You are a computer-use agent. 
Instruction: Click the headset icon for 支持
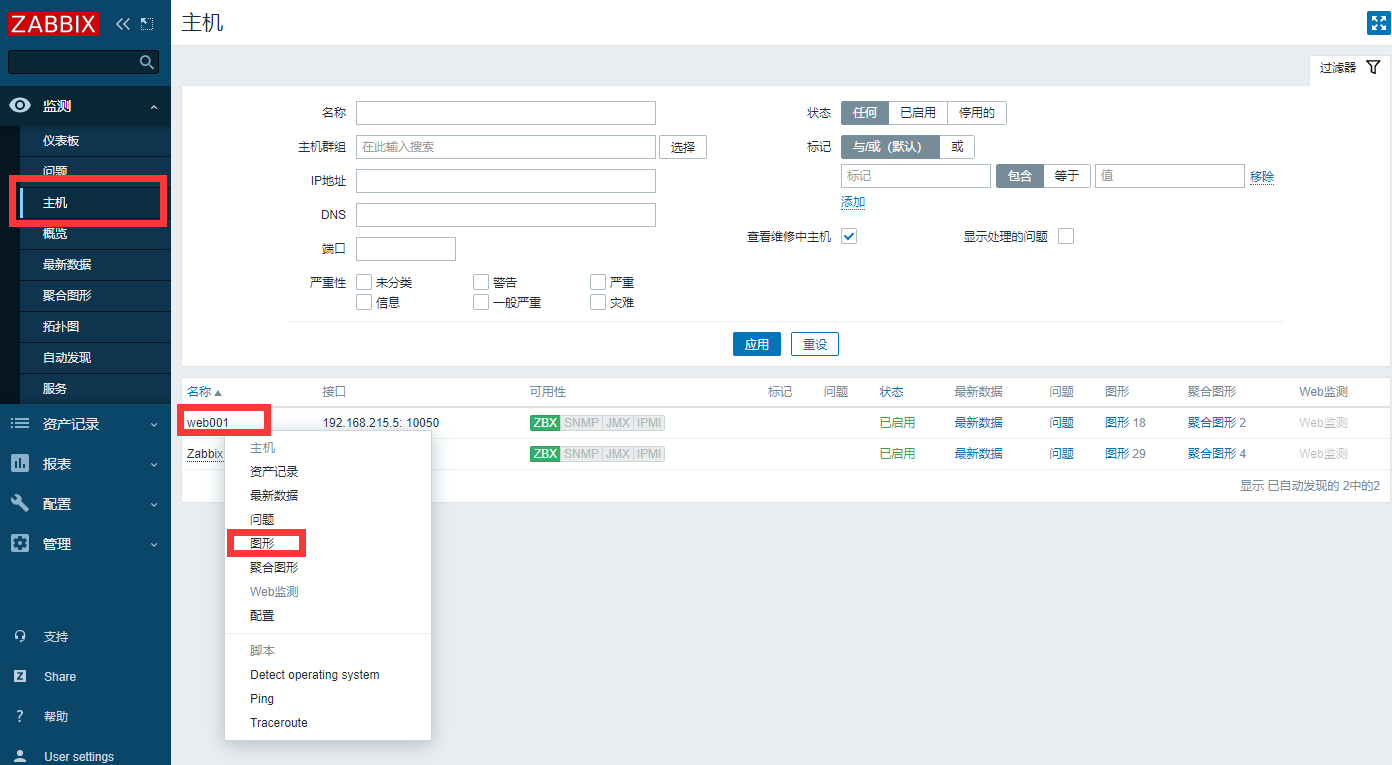[x=20, y=636]
